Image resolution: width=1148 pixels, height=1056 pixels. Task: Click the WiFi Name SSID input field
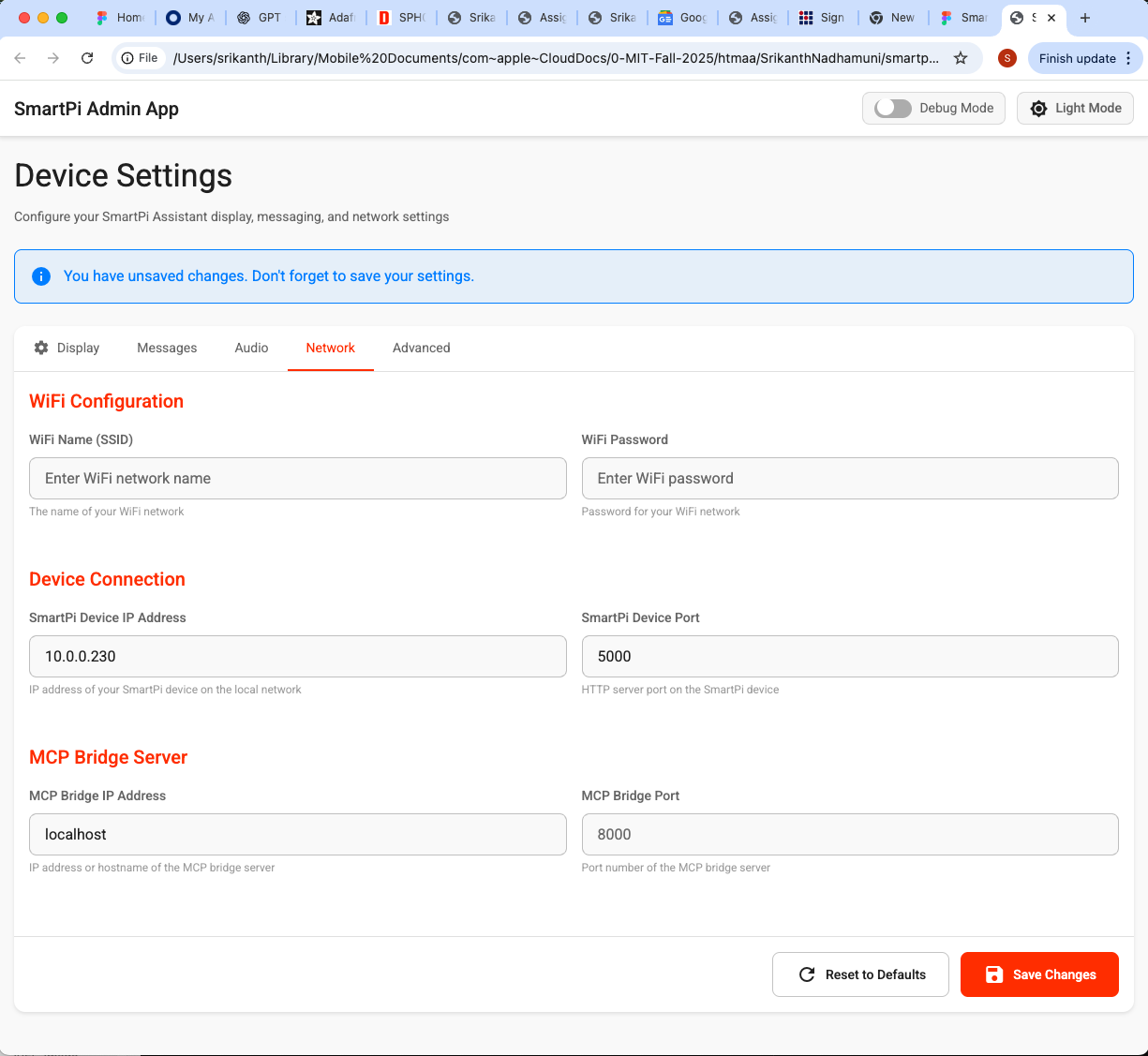297,478
